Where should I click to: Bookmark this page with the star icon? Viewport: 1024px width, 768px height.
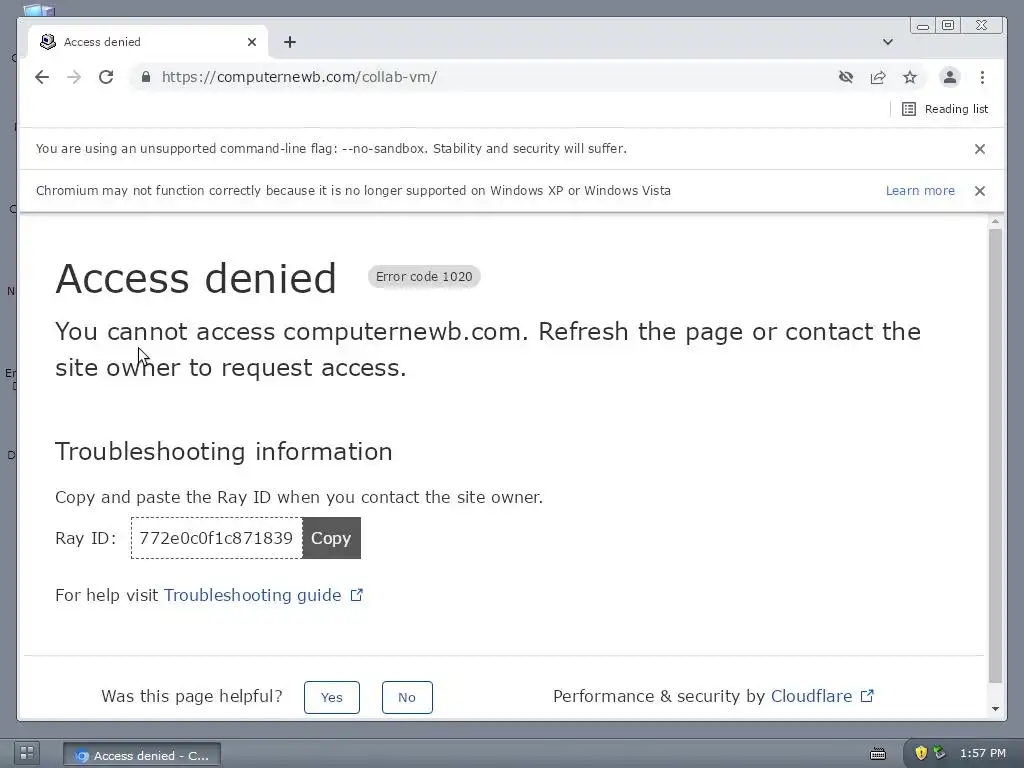click(910, 77)
